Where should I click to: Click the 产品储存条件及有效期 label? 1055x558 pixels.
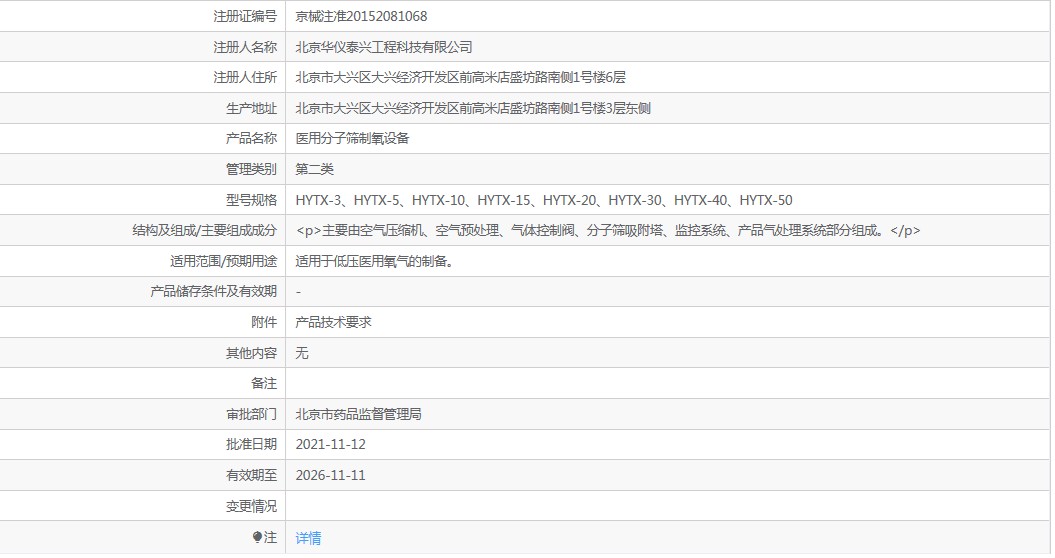coord(213,291)
